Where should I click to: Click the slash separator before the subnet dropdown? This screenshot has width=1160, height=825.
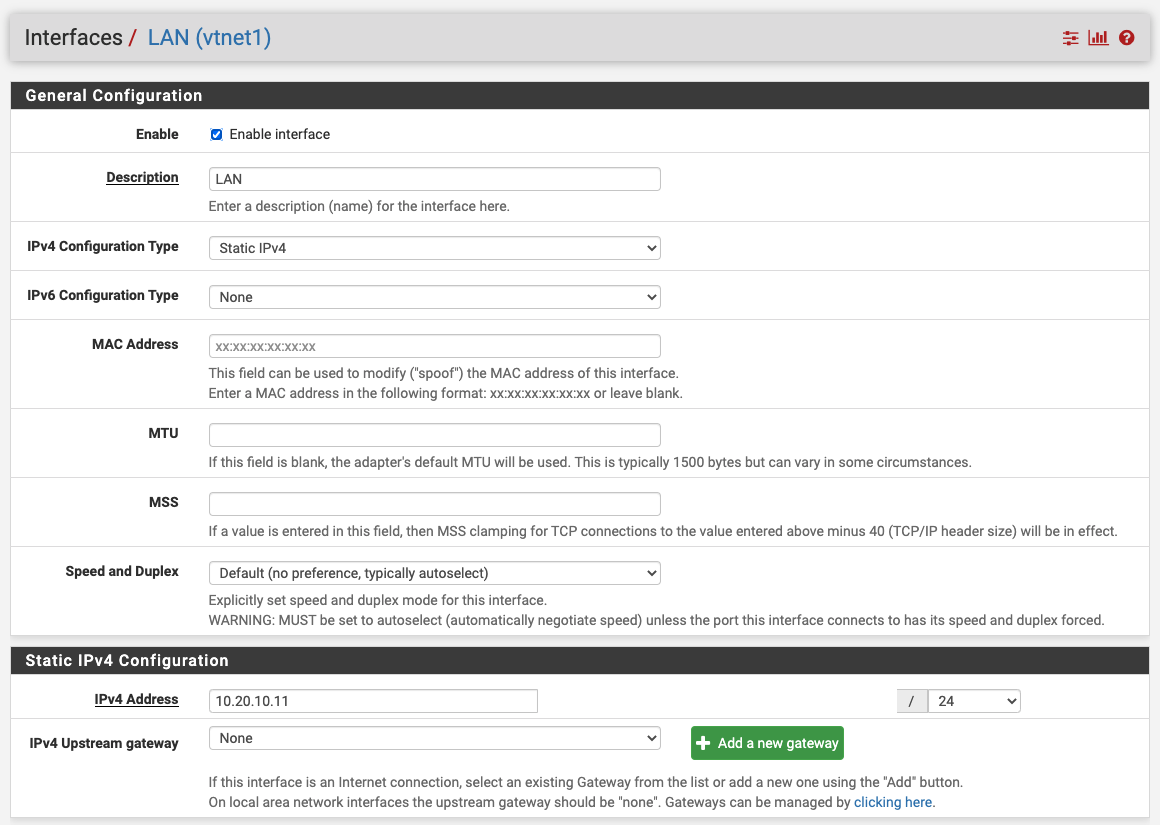pos(911,701)
